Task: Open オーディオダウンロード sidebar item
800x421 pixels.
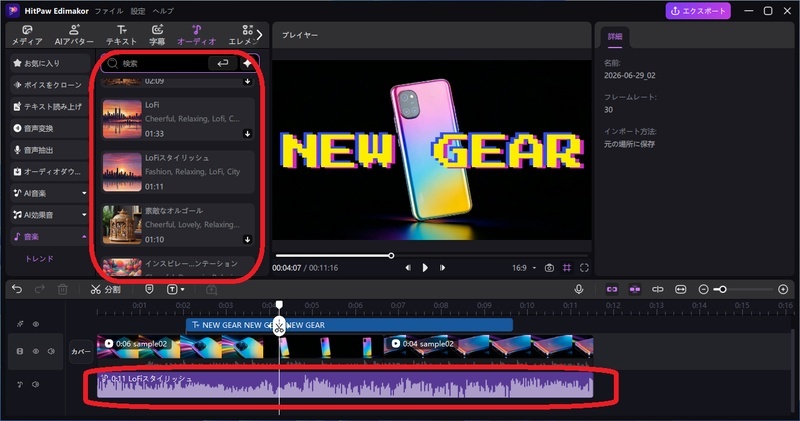Action: coord(49,171)
